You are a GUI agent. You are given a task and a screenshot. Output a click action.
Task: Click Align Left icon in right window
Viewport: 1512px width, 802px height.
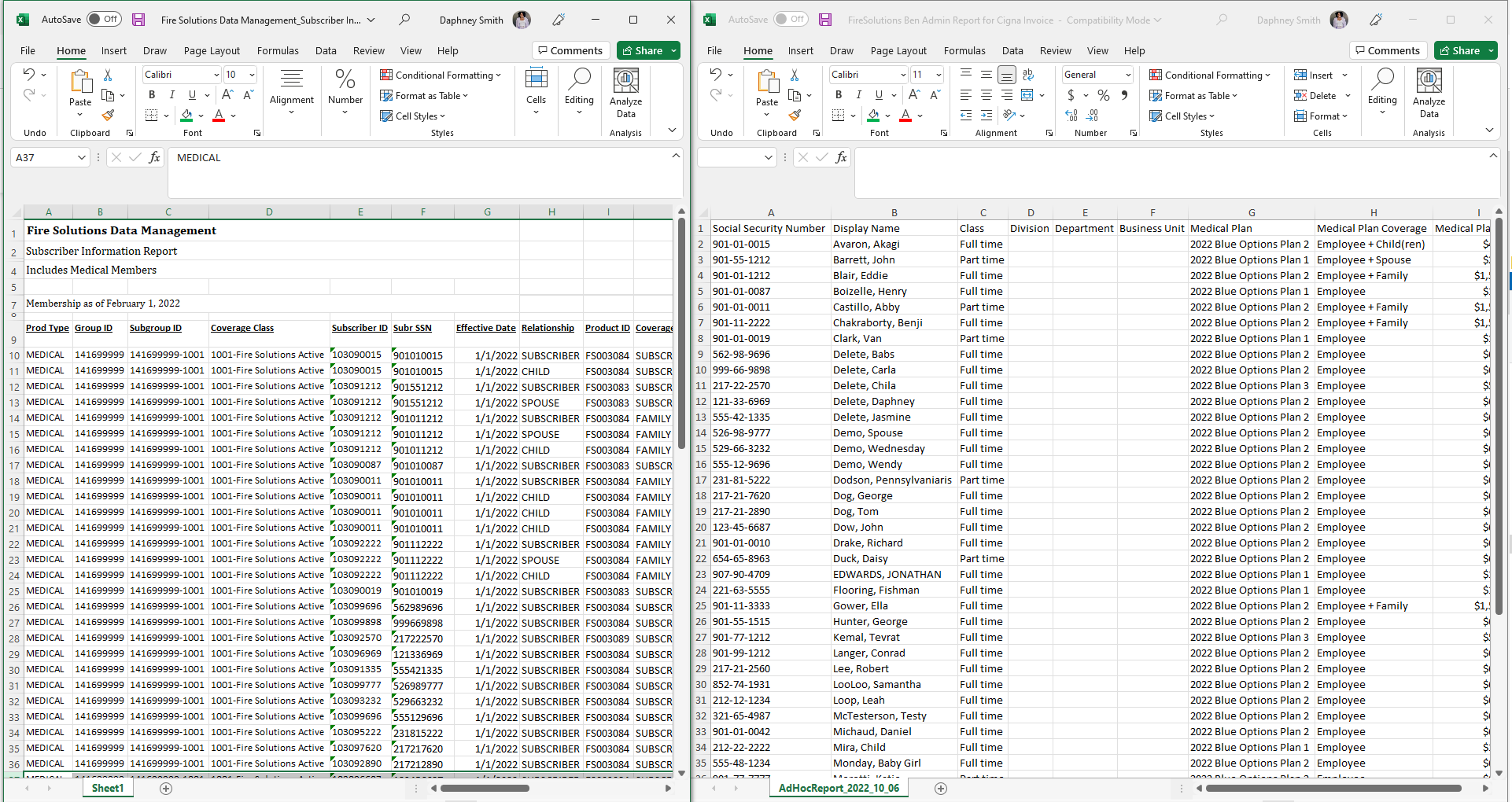pos(966,95)
